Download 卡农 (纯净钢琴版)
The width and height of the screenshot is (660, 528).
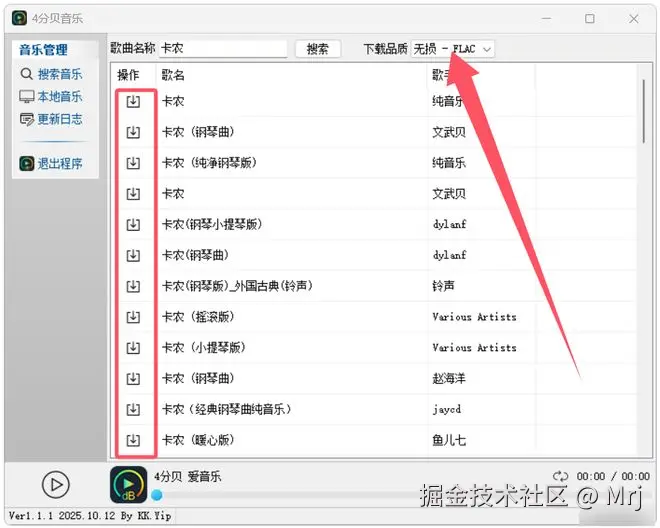coord(133,163)
